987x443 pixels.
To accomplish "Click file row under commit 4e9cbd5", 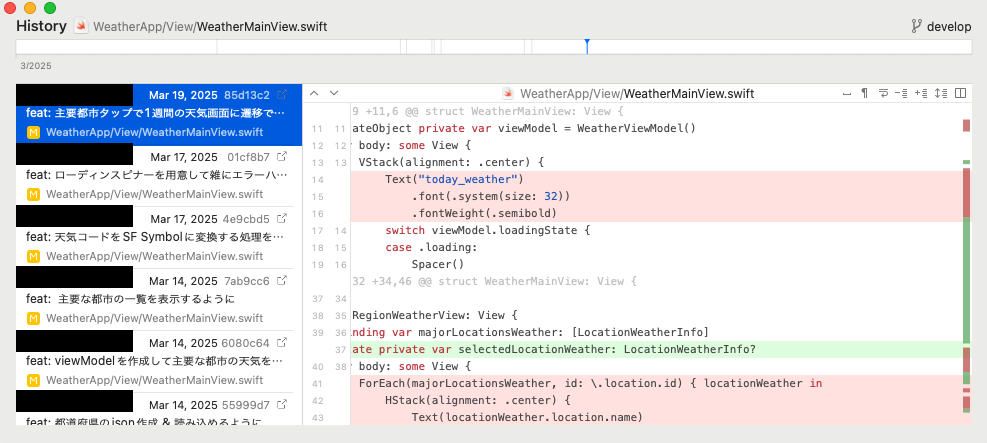I will click(x=157, y=257).
